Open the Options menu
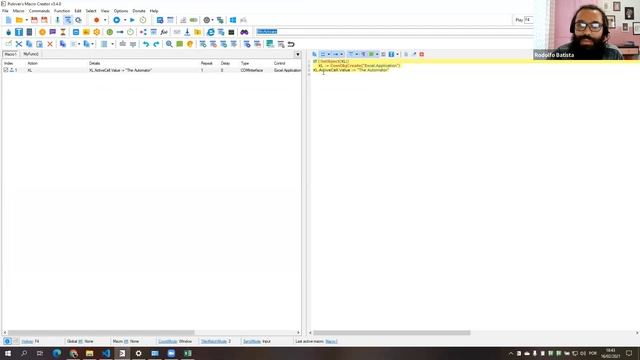The width and height of the screenshot is (640, 360). pos(120,11)
